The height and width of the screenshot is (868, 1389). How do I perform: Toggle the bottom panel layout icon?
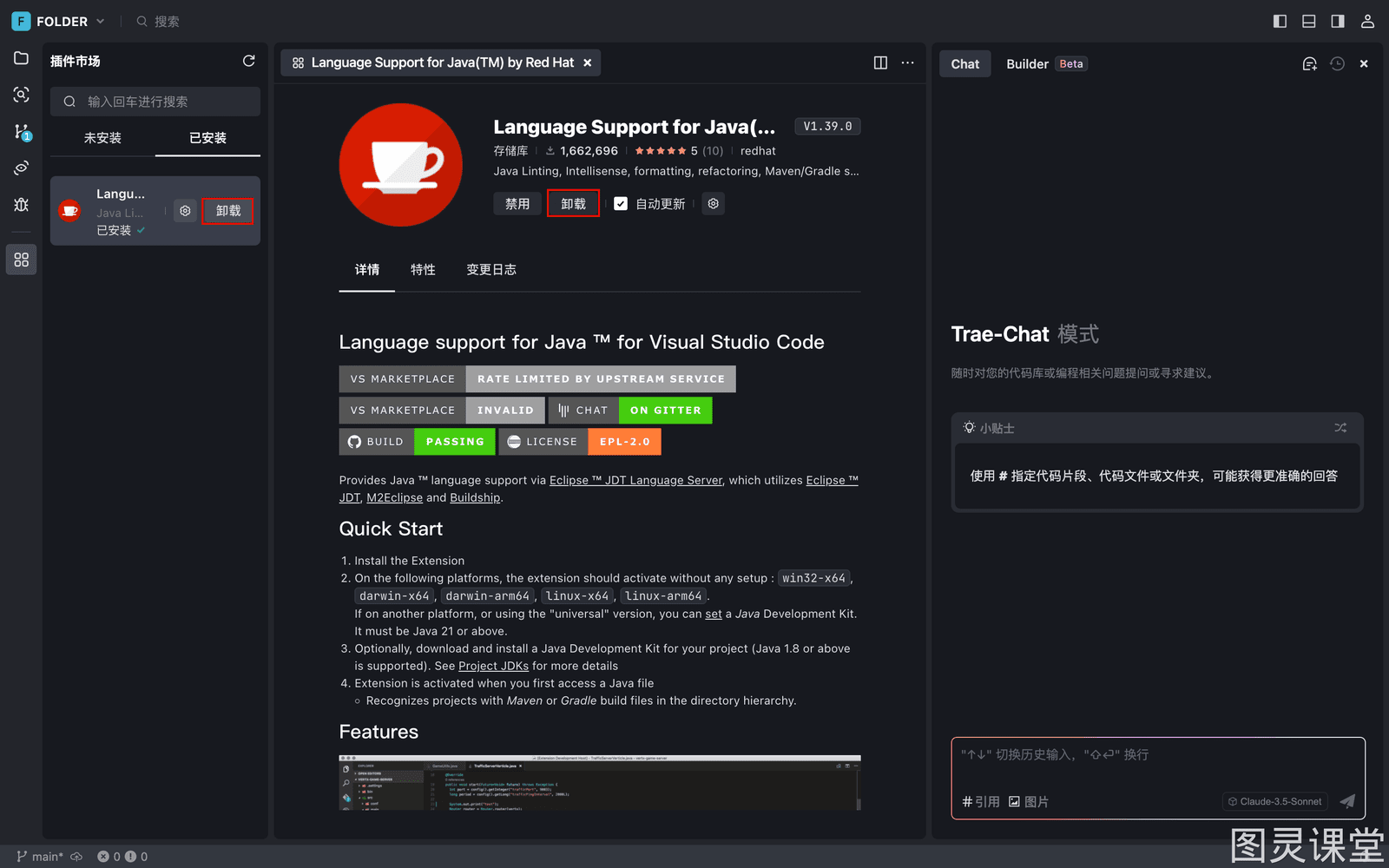click(x=1309, y=21)
